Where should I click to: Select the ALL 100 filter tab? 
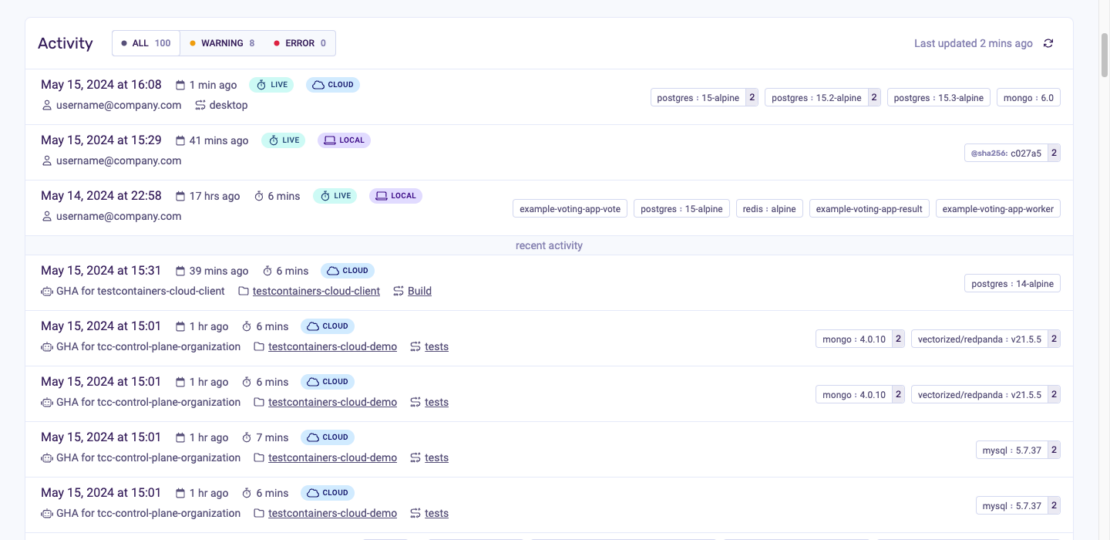pyautogui.click(x=146, y=43)
